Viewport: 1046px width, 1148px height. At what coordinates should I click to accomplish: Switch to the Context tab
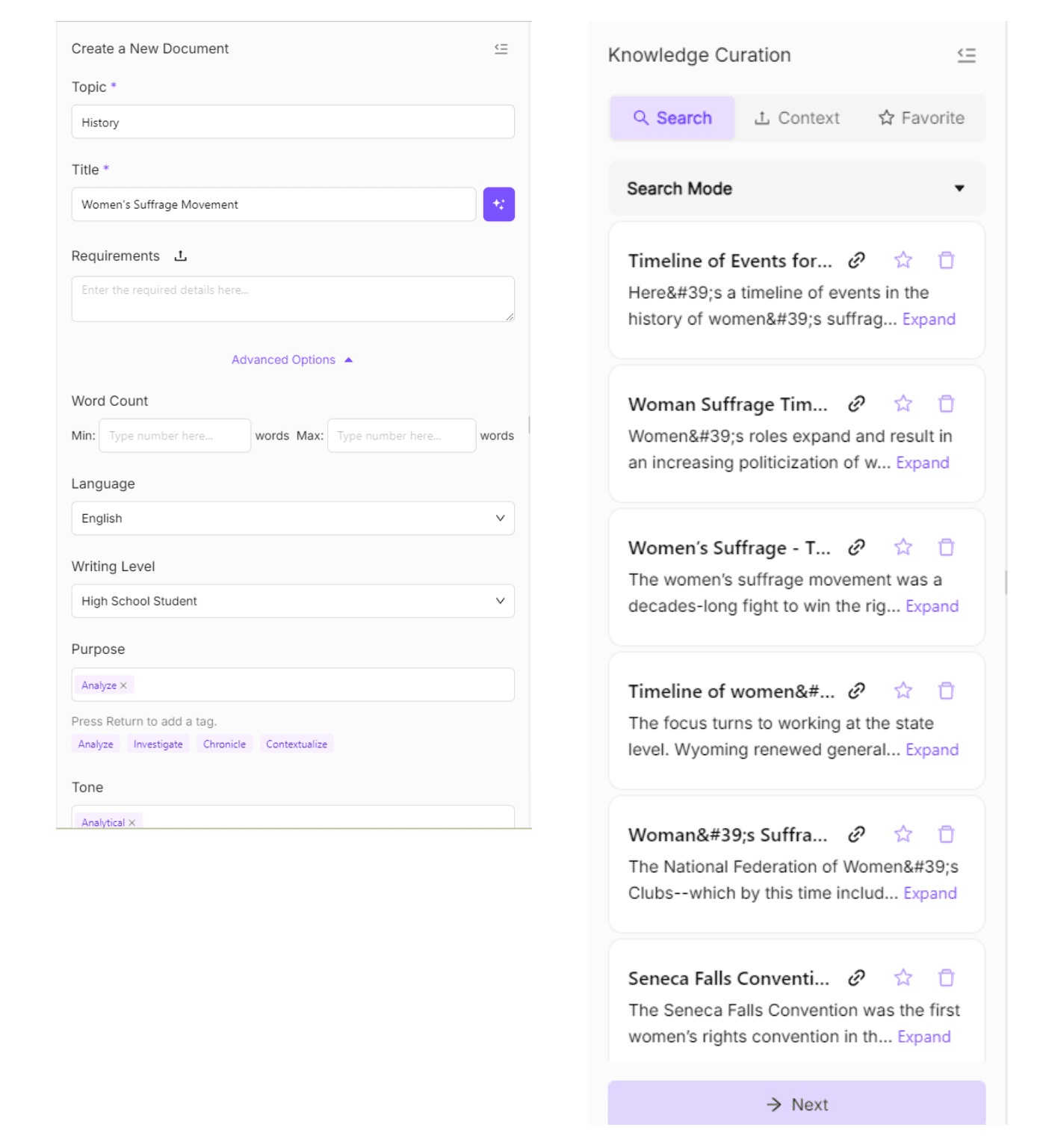[796, 118]
